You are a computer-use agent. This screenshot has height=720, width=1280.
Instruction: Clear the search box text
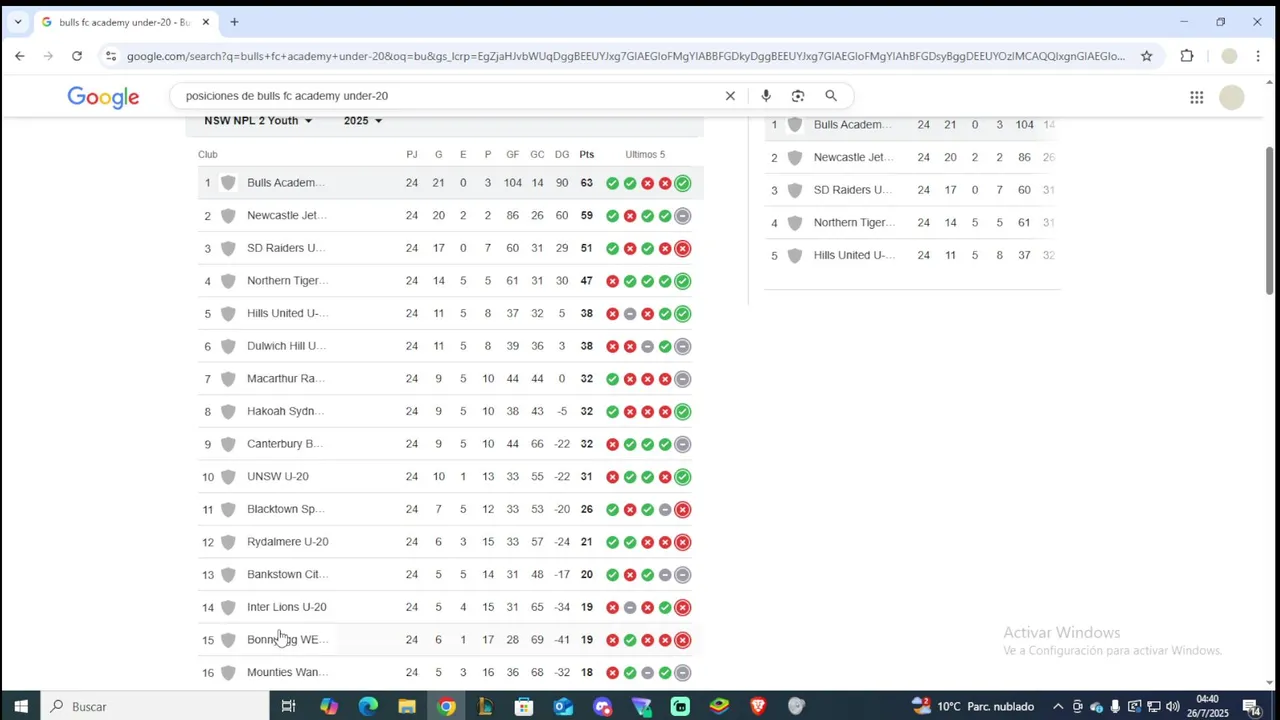(730, 96)
